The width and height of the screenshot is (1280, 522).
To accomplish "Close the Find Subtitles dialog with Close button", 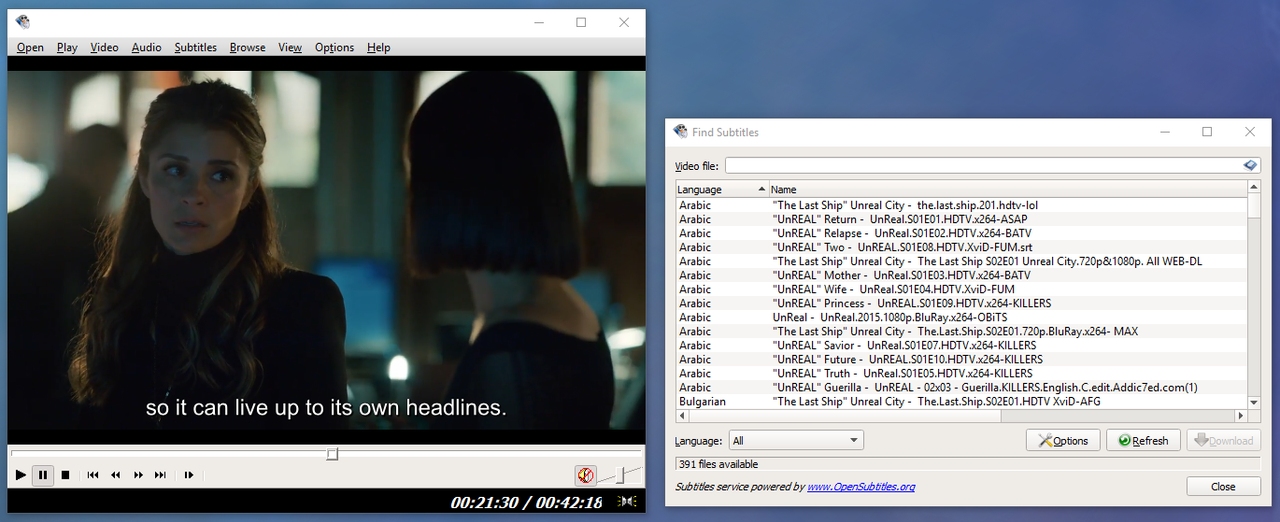I will click(1223, 487).
